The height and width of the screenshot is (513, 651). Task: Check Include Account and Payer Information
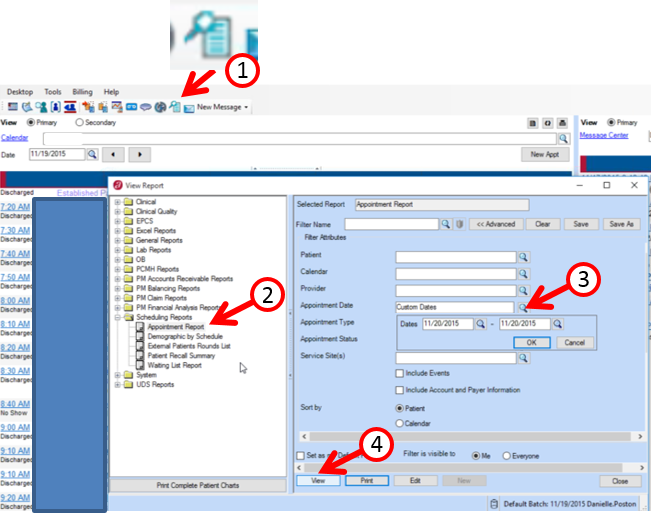(400, 390)
